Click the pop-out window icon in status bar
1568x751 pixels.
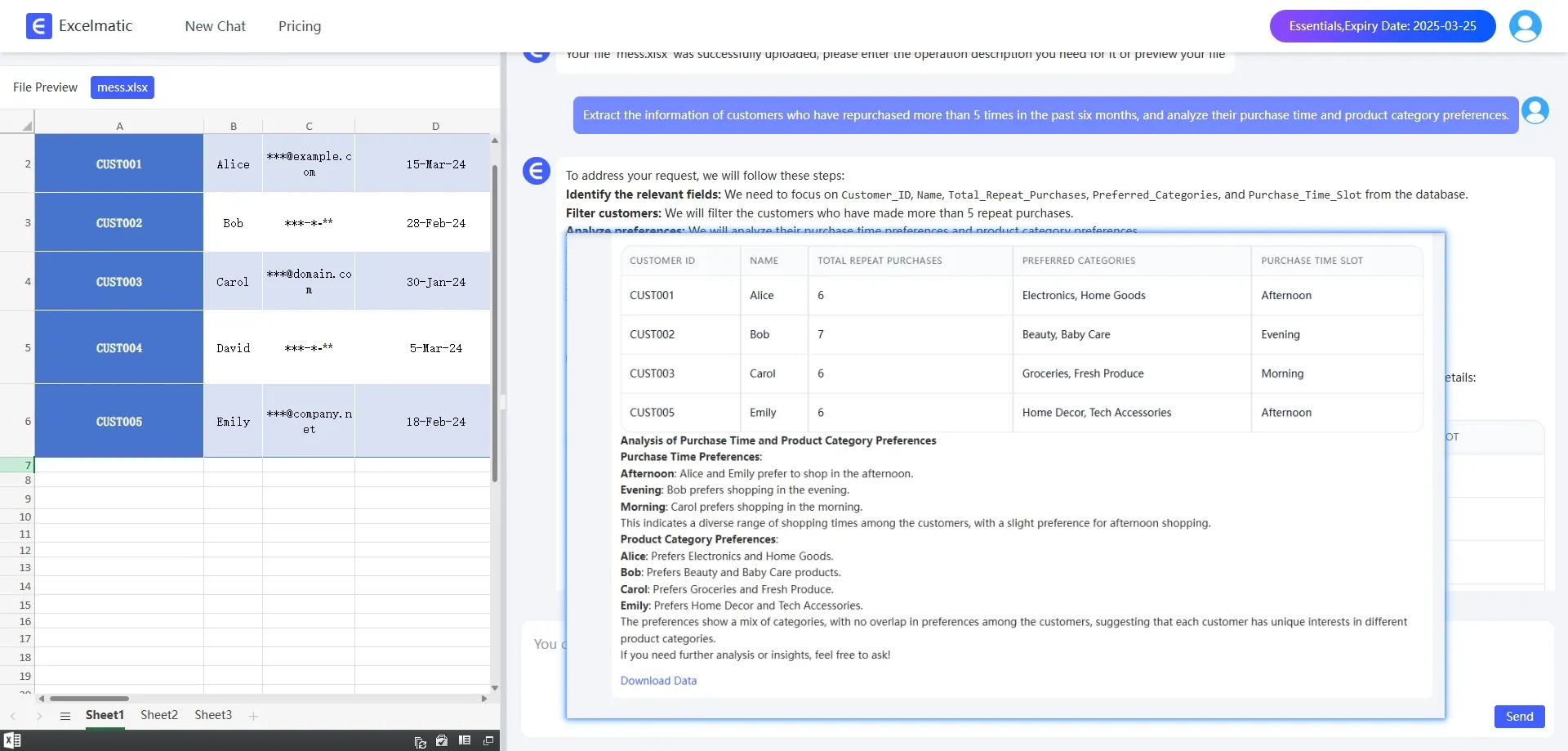click(x=488, y=740)
